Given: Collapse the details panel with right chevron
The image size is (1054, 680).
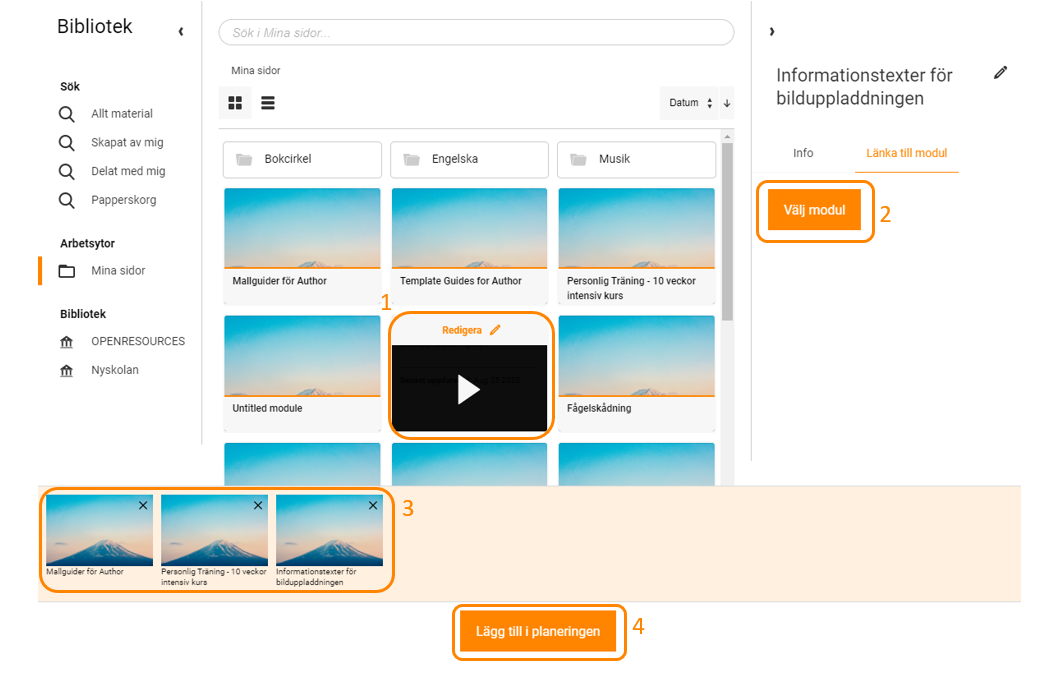Looking at the screenshot, I should pyautogui.click(x=772, y=32).
